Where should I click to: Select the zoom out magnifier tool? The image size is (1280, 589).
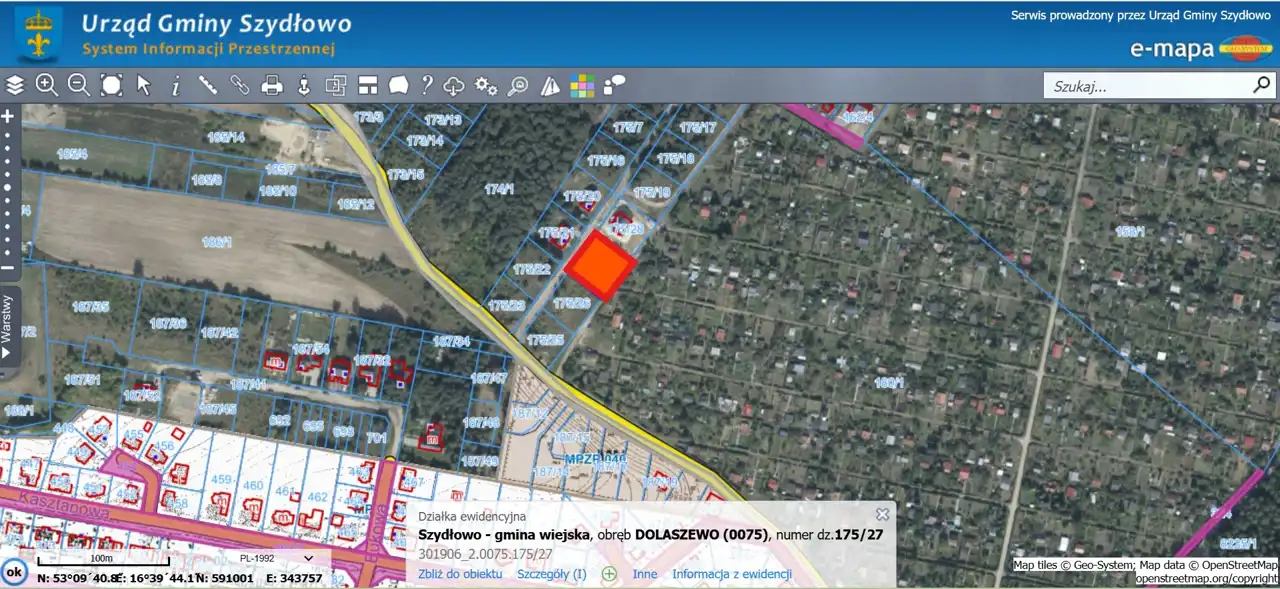point(78,85)
